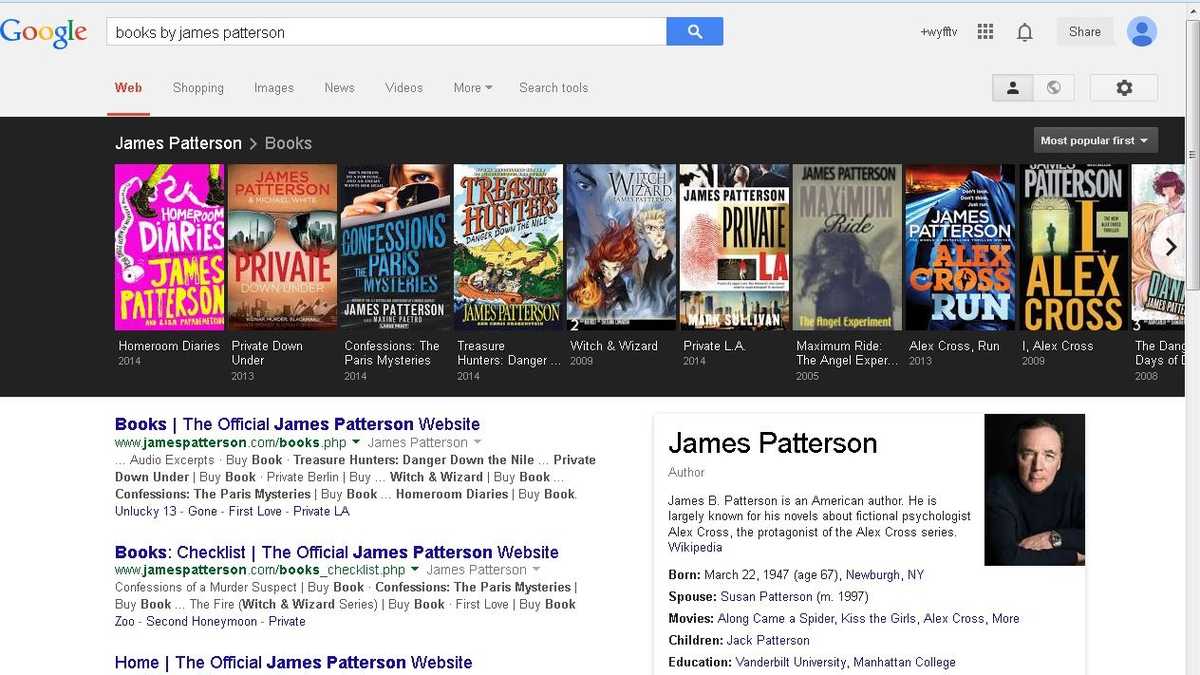Toggle search personalization with person button

click(x=1012, y=87)
